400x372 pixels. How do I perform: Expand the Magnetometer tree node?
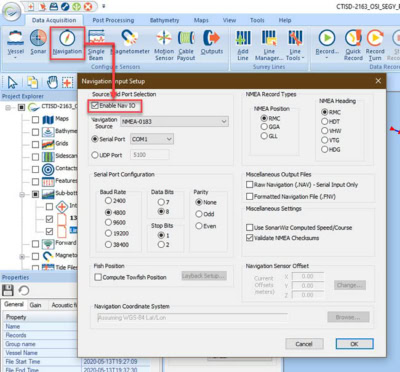(22, 256)
